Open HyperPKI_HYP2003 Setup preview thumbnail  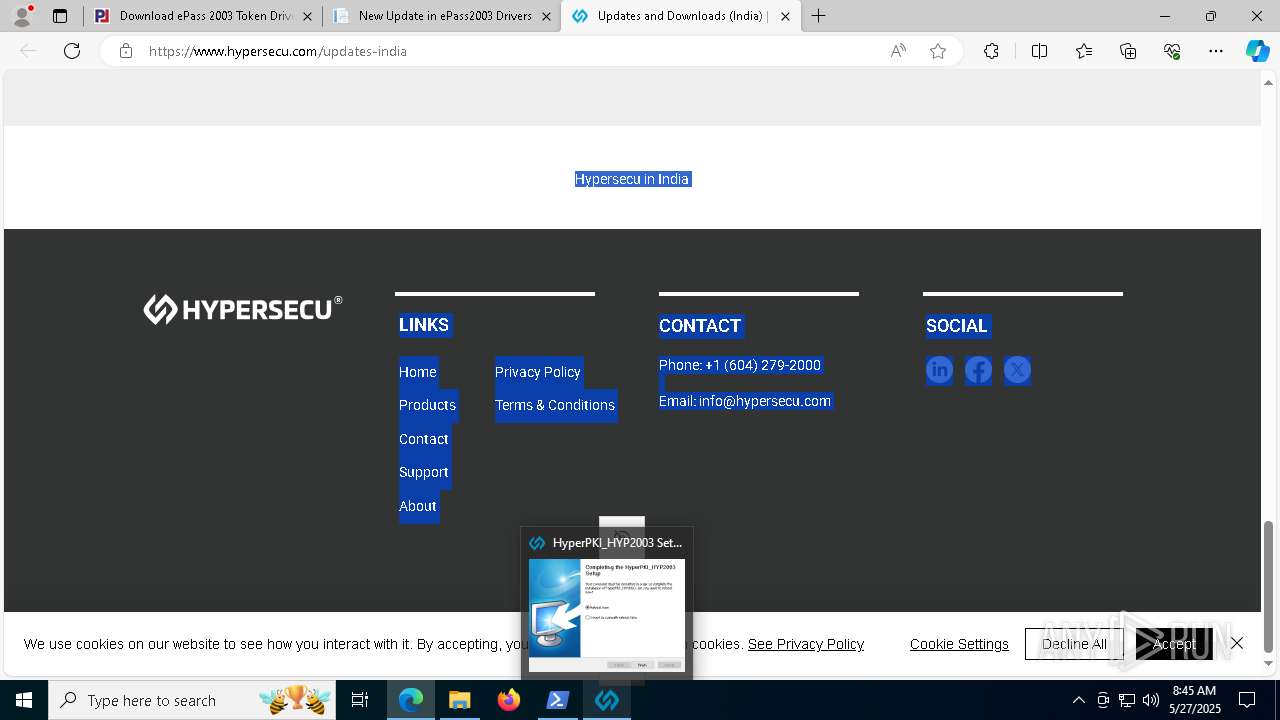(607, 604)
